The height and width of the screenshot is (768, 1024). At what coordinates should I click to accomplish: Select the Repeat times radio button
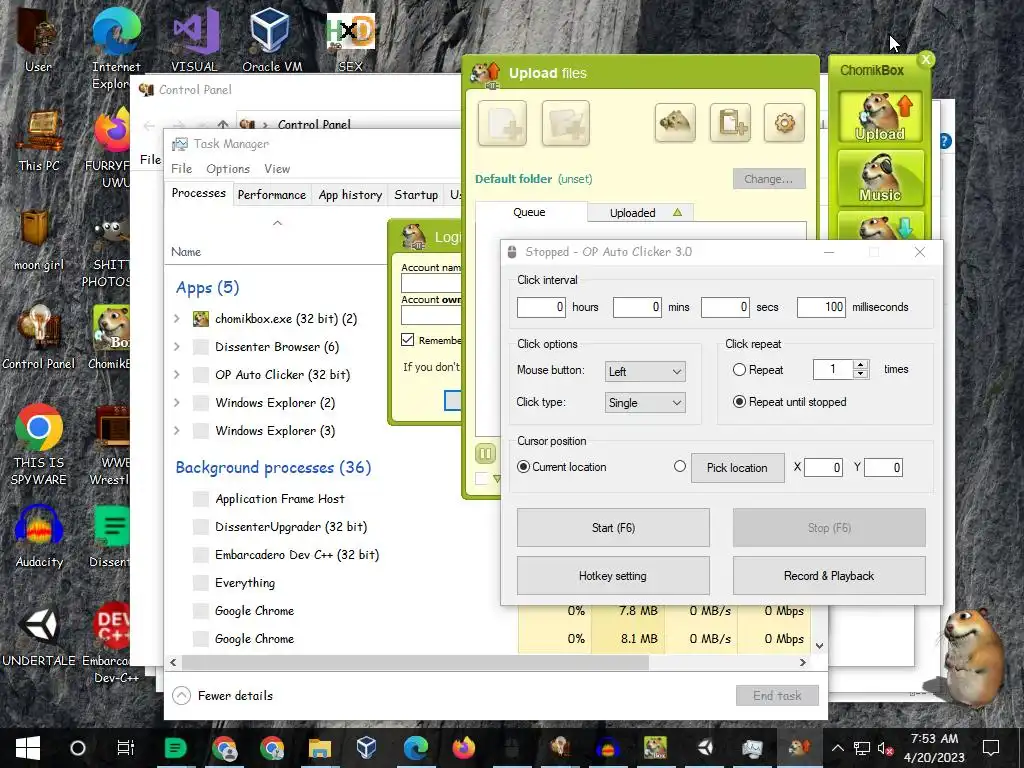pyautogui.click(x=739, y=370)
